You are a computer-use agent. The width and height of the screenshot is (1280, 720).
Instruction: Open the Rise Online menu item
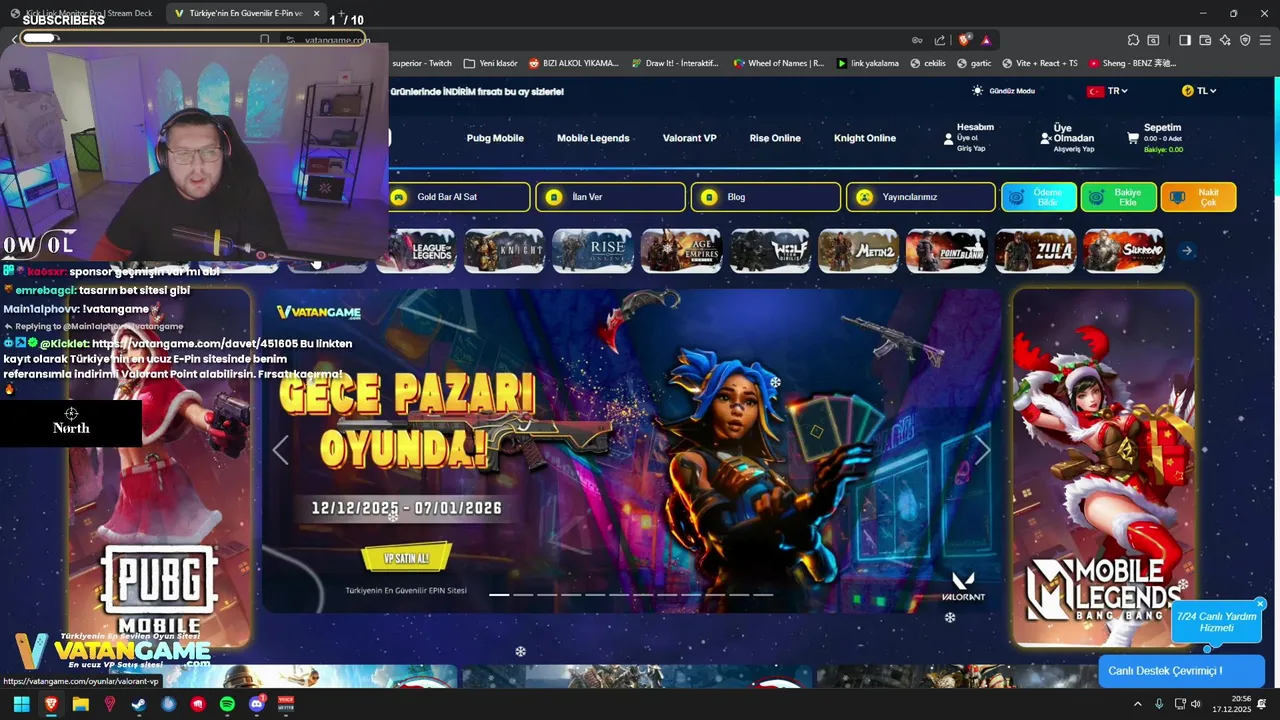tap(775, 138)
